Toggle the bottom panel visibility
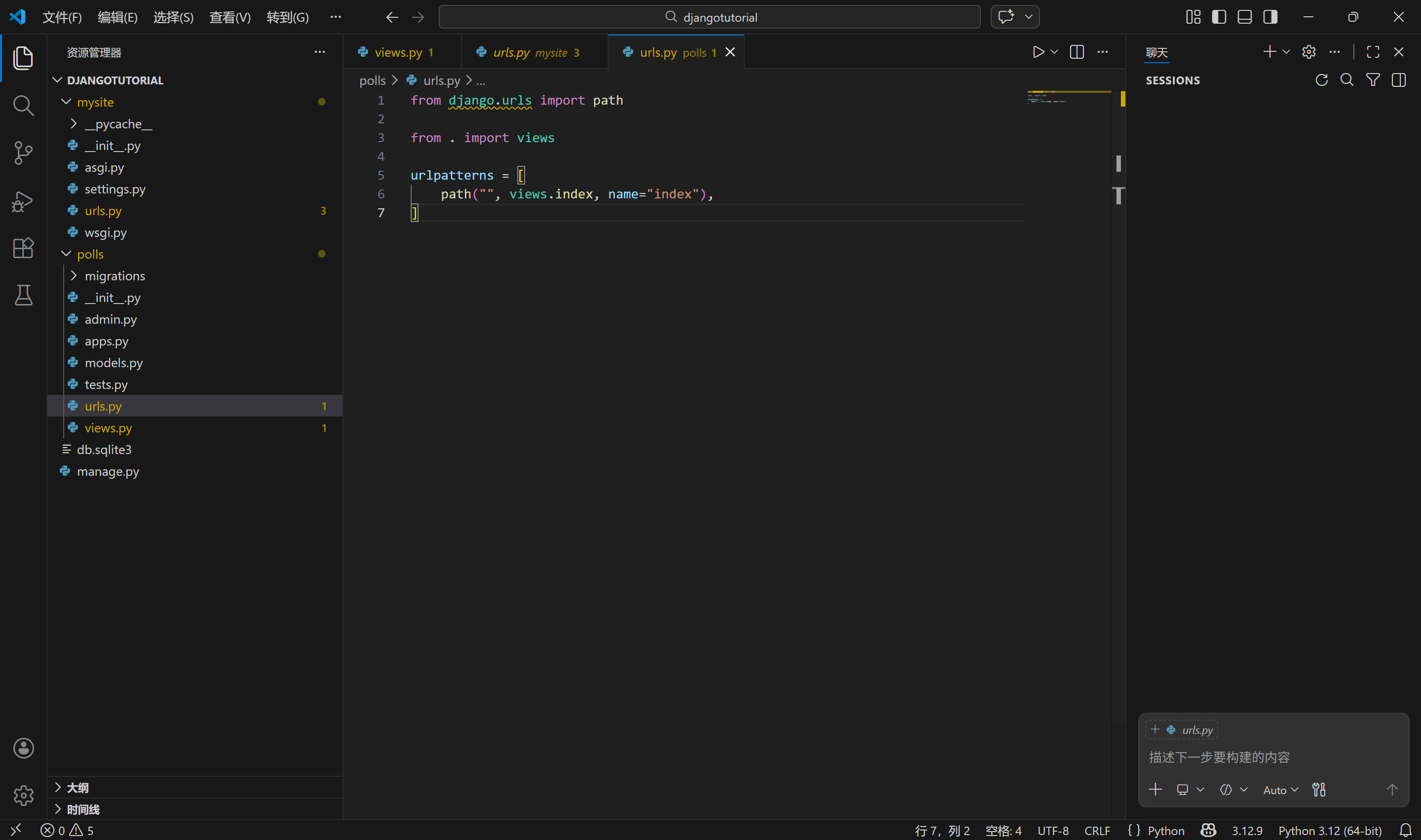 click(x=1244, y=17)
